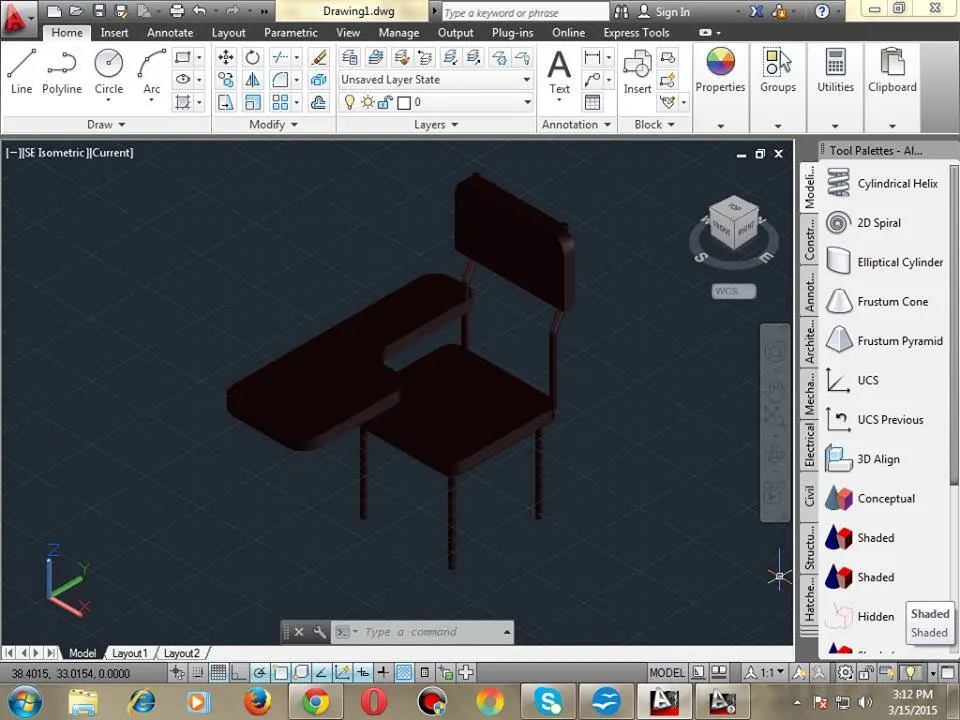The image size is (960, 720).
Task: Toggle Lineweight display in status bar
Action: [x=383, y=673]
